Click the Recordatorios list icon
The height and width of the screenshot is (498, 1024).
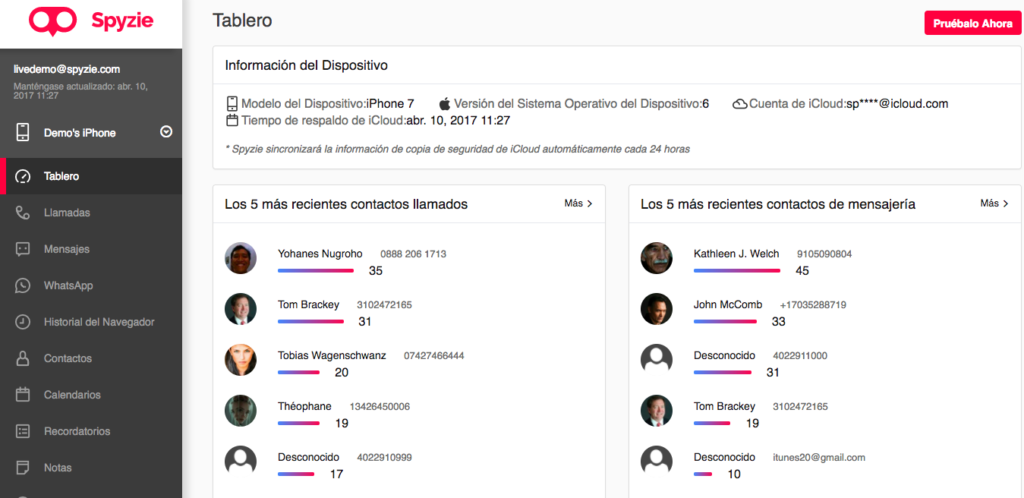pyautogui.click(x=23, y=431)
